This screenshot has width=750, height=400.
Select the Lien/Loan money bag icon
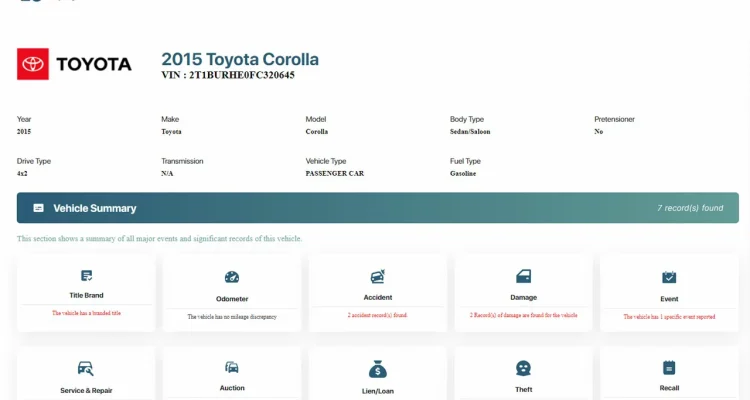point(378,369)
